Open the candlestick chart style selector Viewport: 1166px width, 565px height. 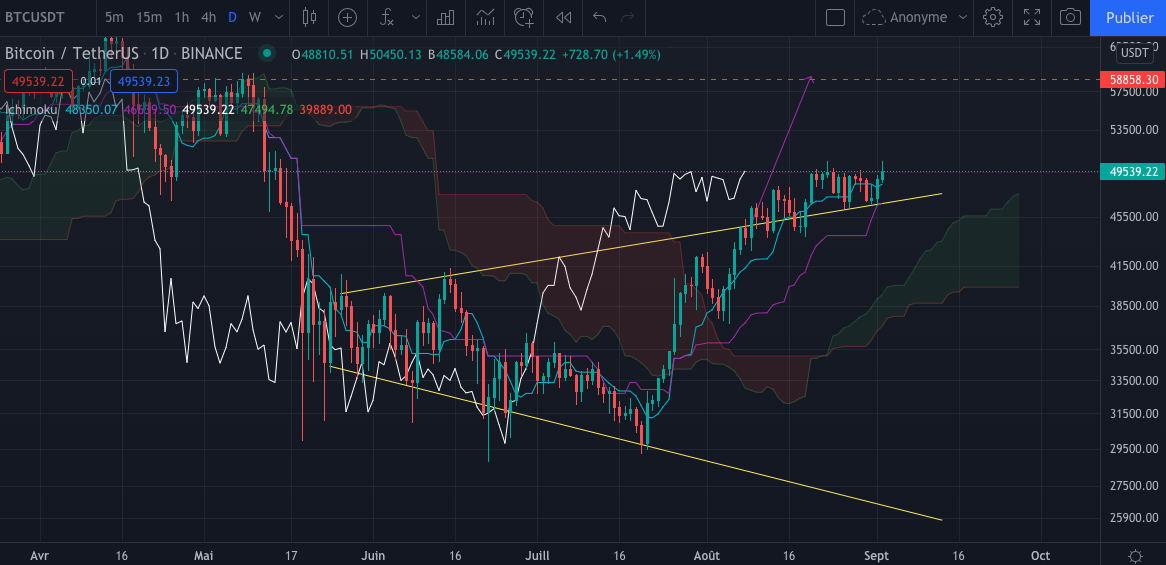[x=309, y=17]
